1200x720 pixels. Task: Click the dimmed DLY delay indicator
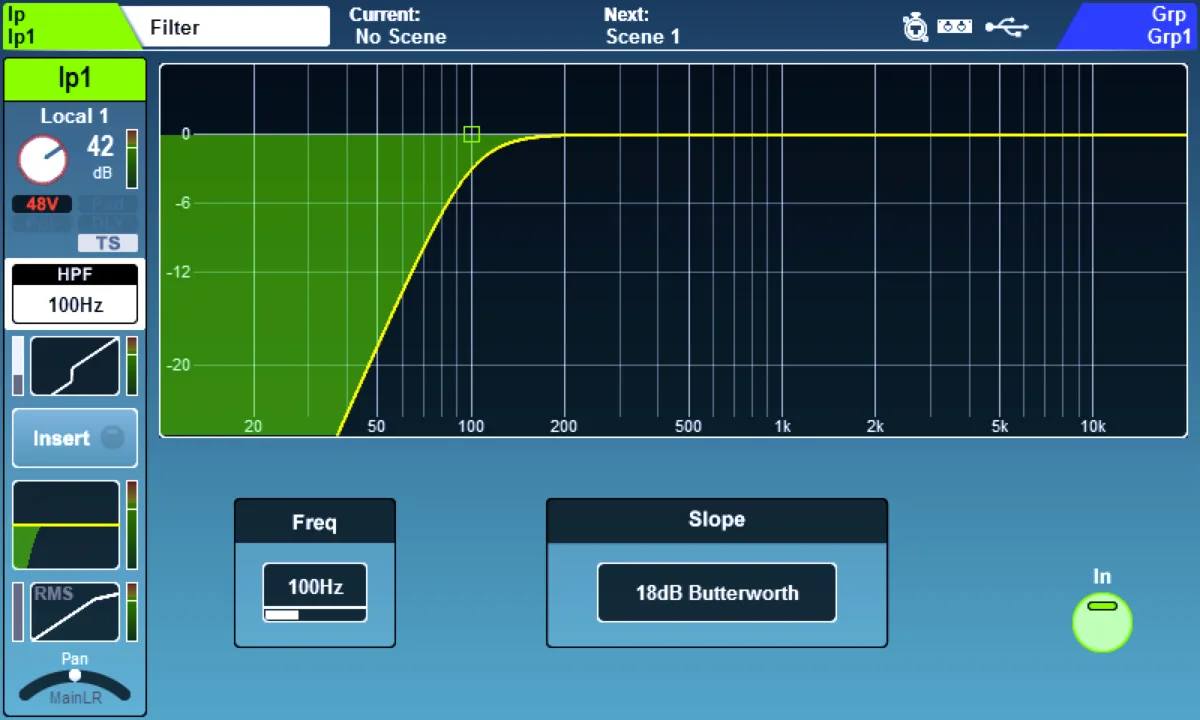108,224
